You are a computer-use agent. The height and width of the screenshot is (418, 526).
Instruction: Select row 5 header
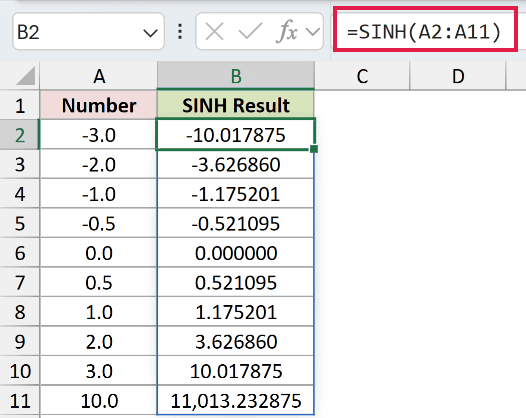19,223
